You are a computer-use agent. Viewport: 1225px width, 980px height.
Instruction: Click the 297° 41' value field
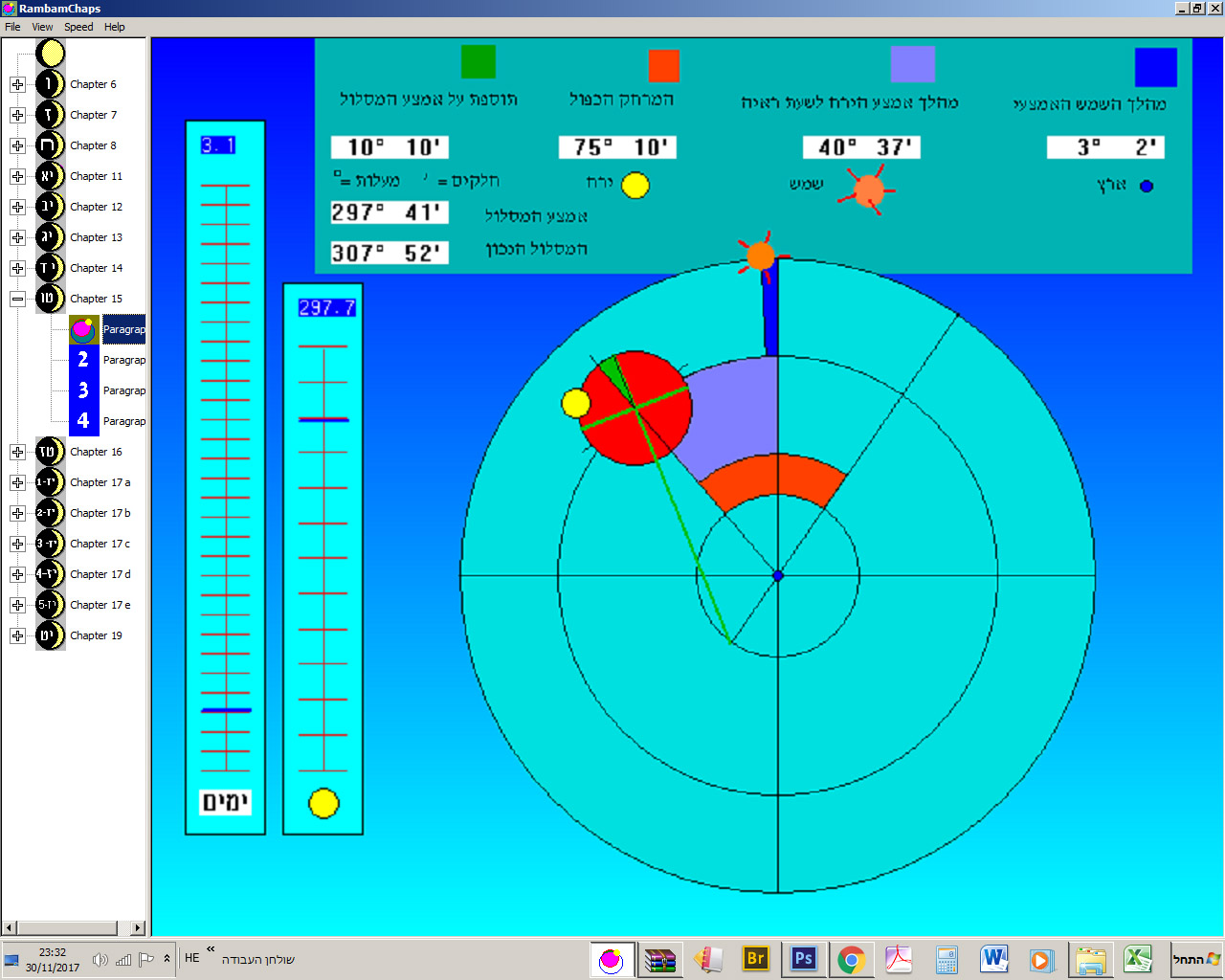390,212
